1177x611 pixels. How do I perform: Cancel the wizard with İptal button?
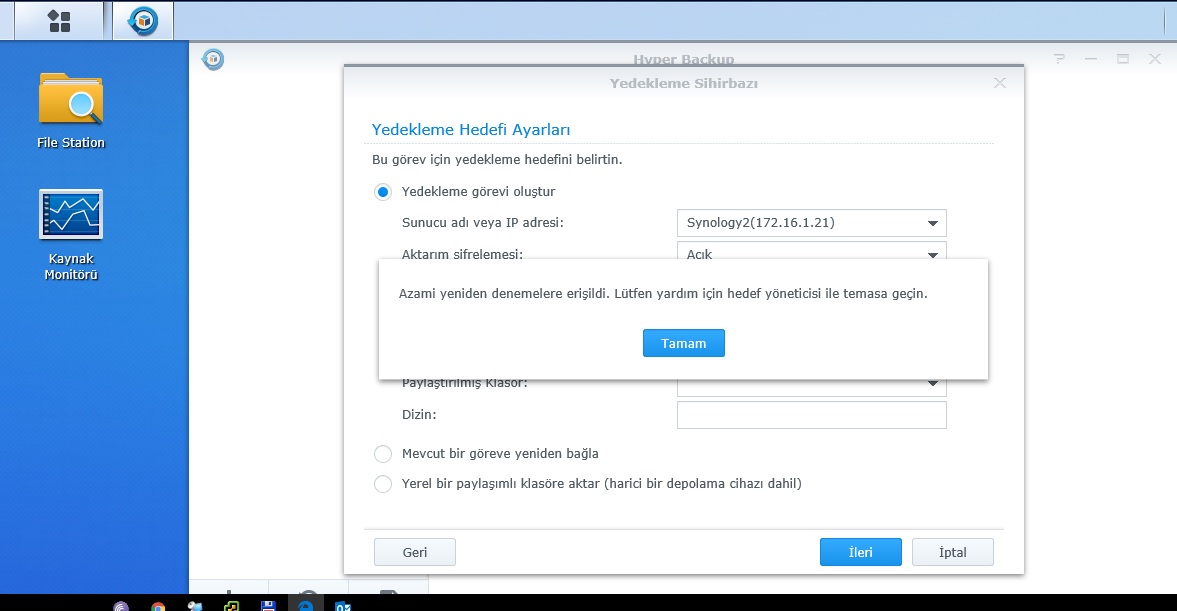(x=952, y=552)
